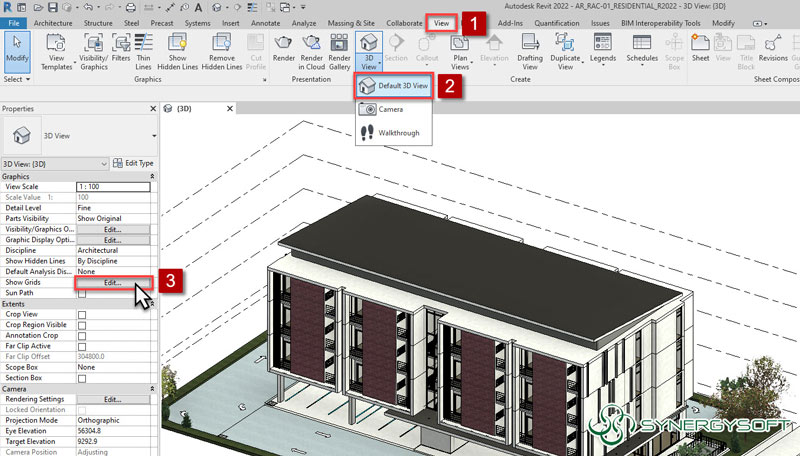
Task: Open Visibility/Graphics settings from the ribbon
Action: coord(93,52)
